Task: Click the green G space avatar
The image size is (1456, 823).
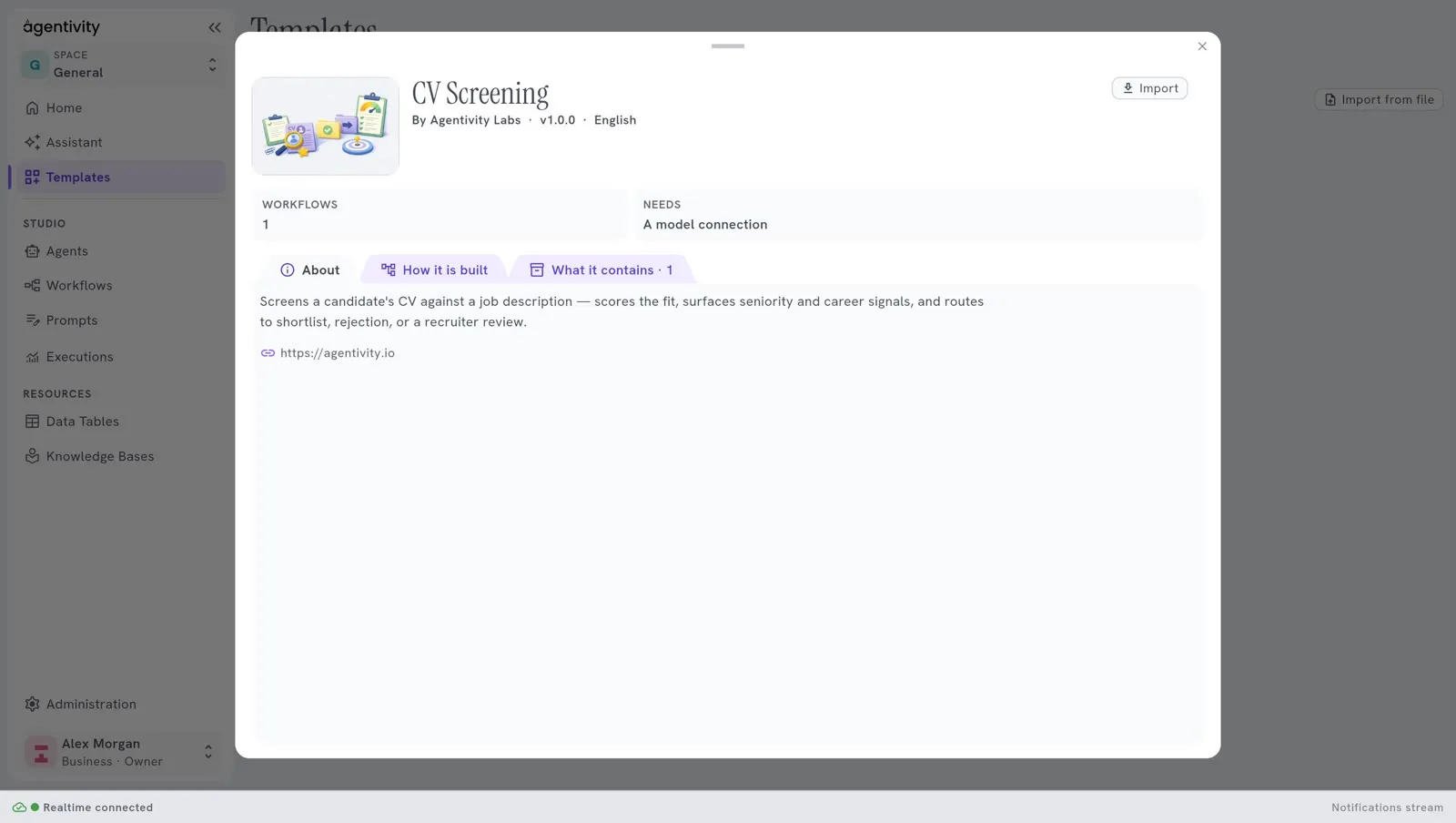Action: coord(35,65)
